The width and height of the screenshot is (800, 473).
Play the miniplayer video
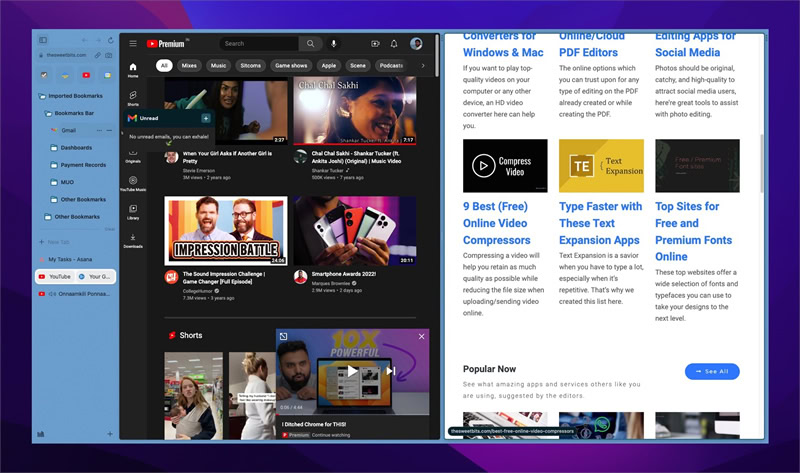[352, 371]
